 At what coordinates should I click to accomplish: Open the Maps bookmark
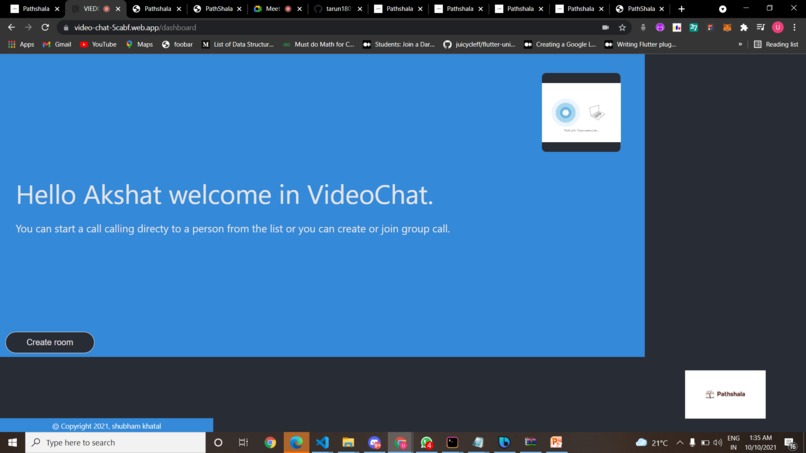[139, 44]
